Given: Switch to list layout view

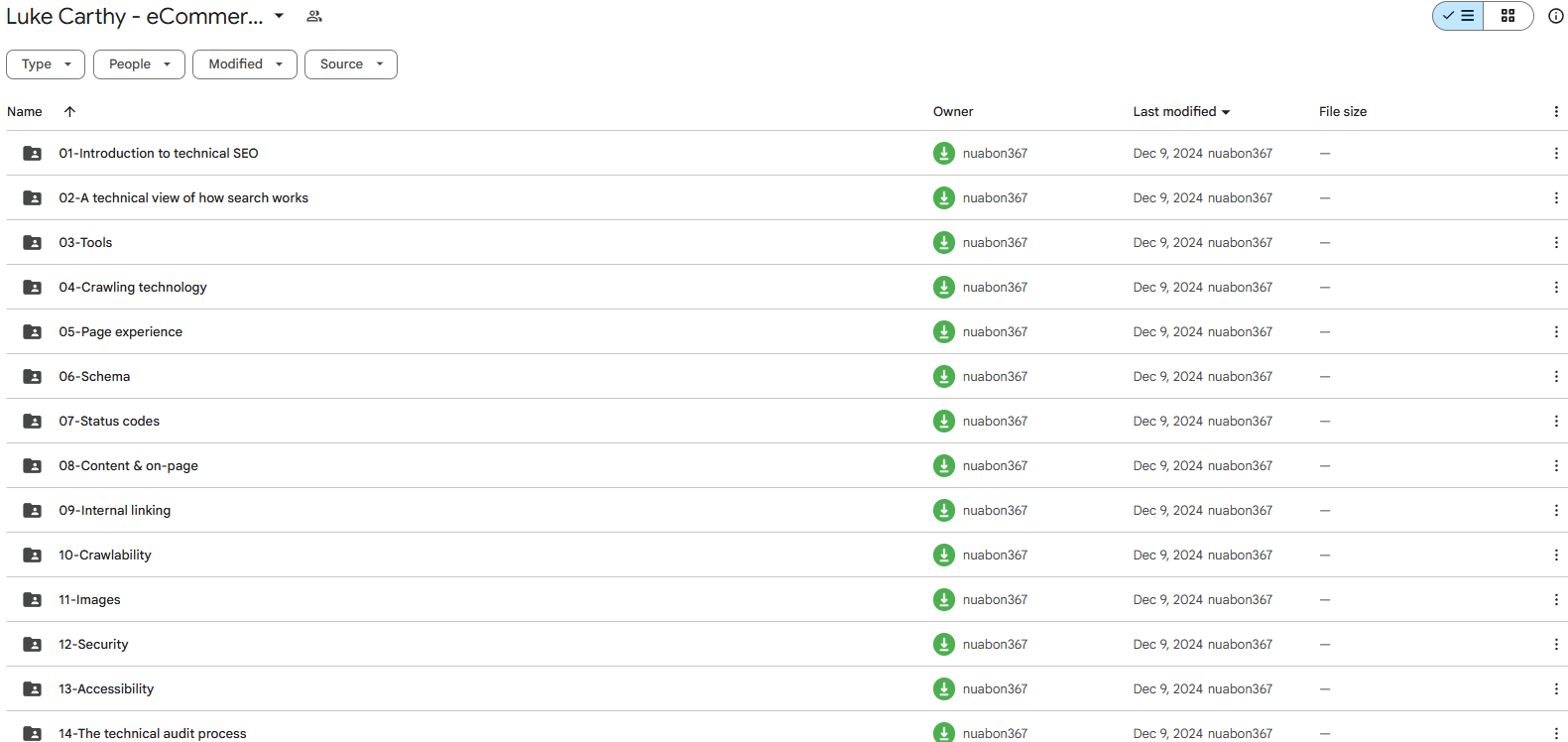Looking at the screenshot, I should click(x=1458, y=16).
